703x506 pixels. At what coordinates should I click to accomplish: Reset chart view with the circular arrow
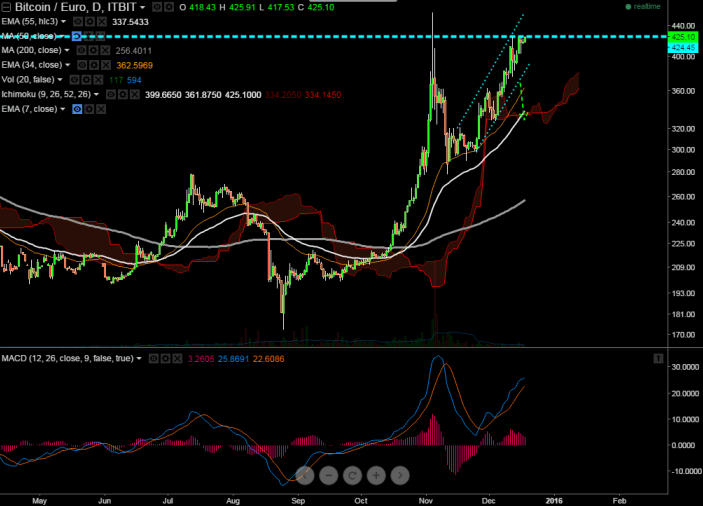(352, 476)
